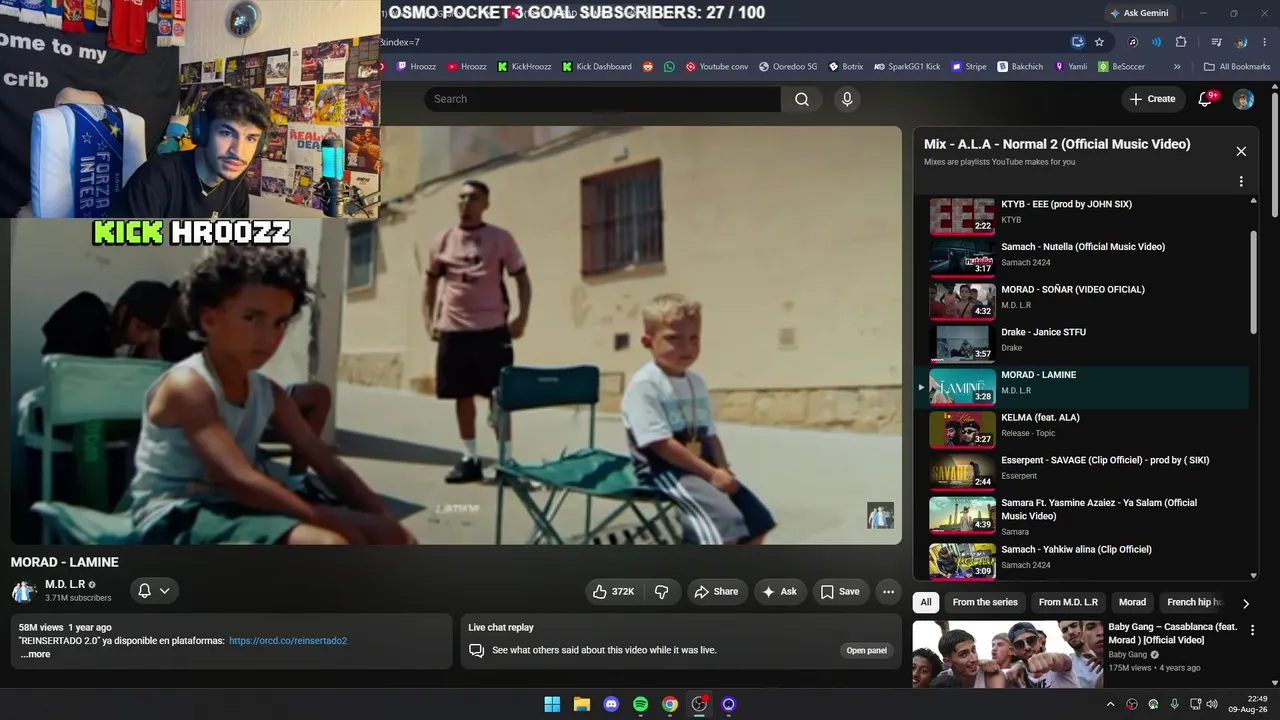Play Drake - Janice STFU from mix
The width and height of the screenshot is (1280, 720).
point(1084,344)
